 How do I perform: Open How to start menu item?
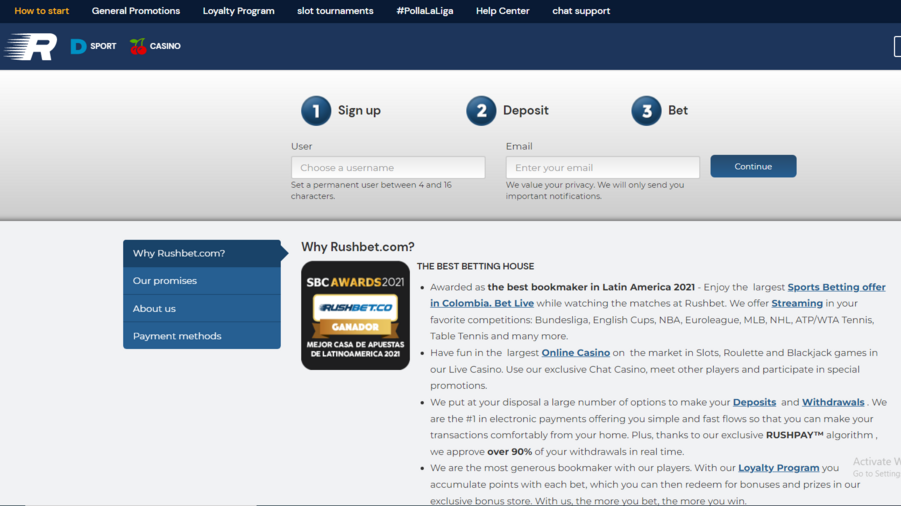[x=42, y=11]
